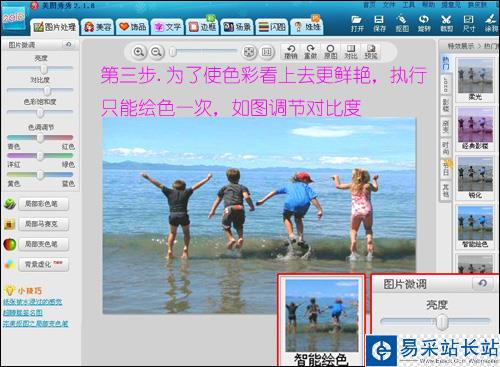Reset the 图片微调 panel adjustments

point(69,44)
